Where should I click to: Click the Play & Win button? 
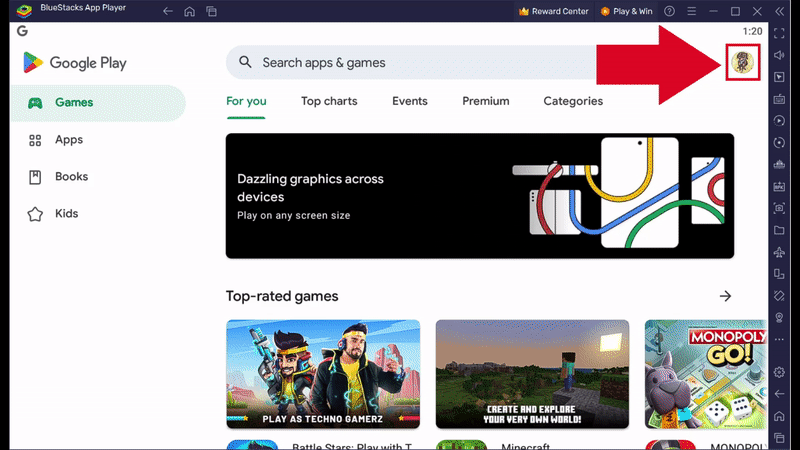(x=628, y=11)
